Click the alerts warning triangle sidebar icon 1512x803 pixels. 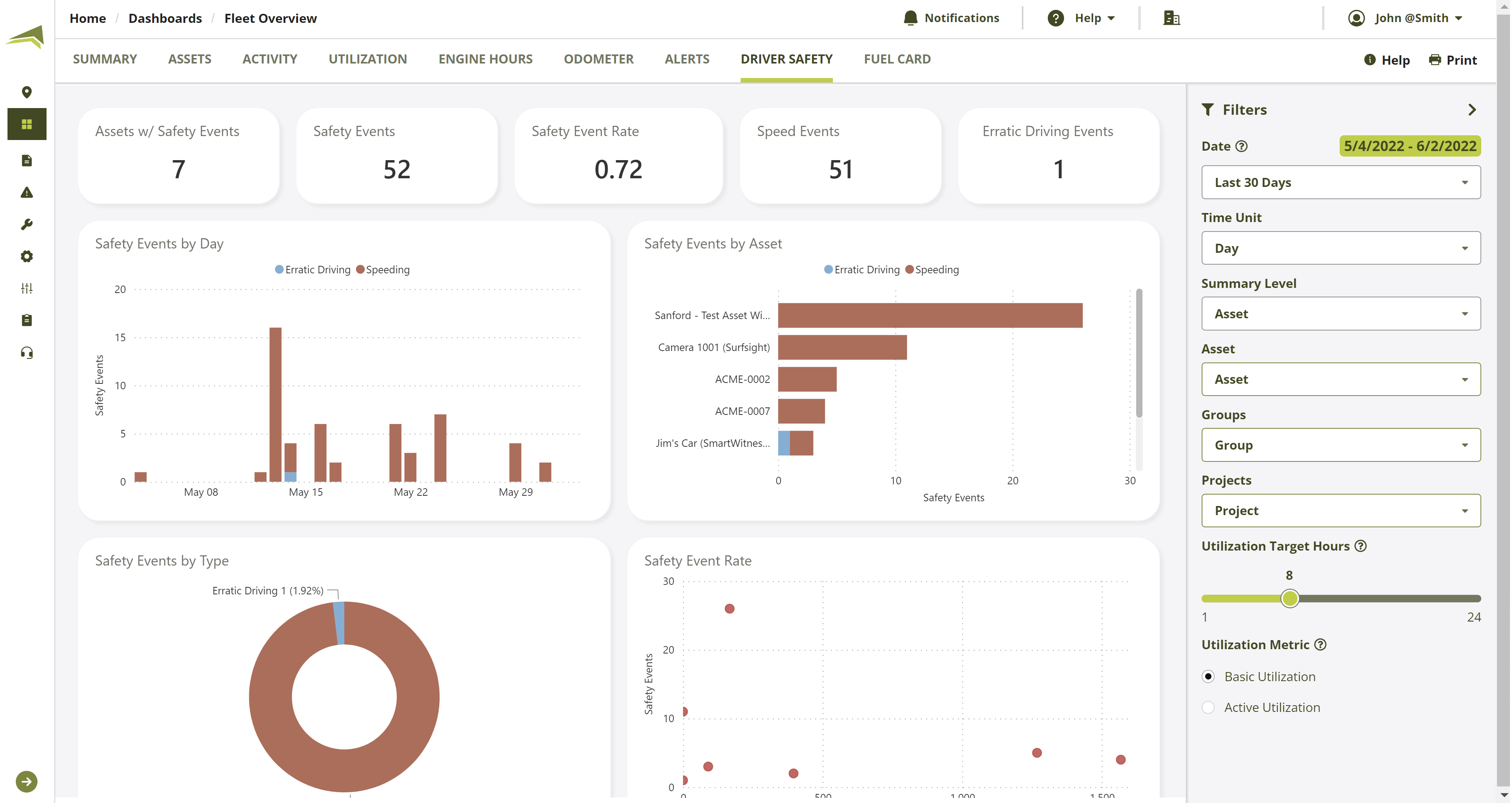tap(26, 192)
